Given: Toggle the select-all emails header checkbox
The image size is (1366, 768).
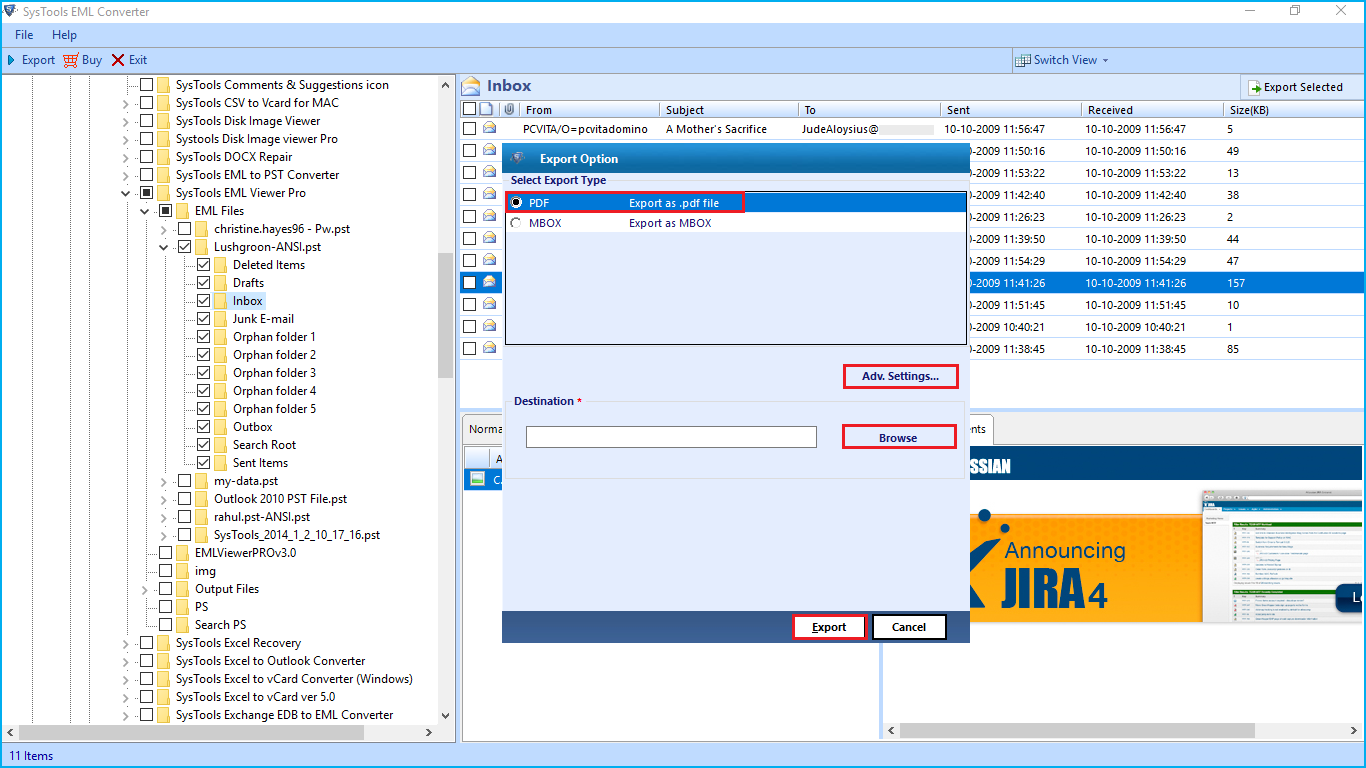Looking at the screenshot, I should tap(469, 109).
